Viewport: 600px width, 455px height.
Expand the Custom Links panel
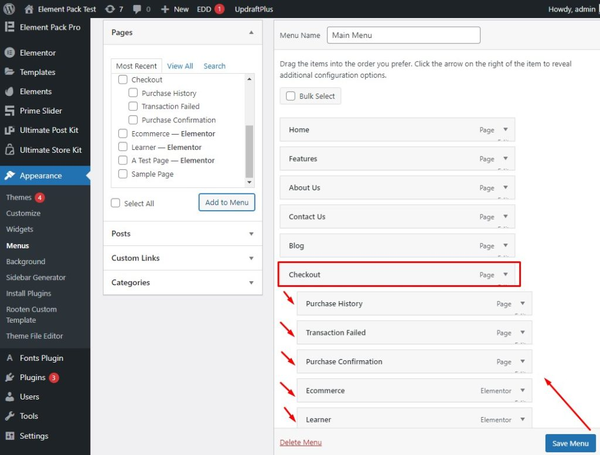[x=183, y=258]
